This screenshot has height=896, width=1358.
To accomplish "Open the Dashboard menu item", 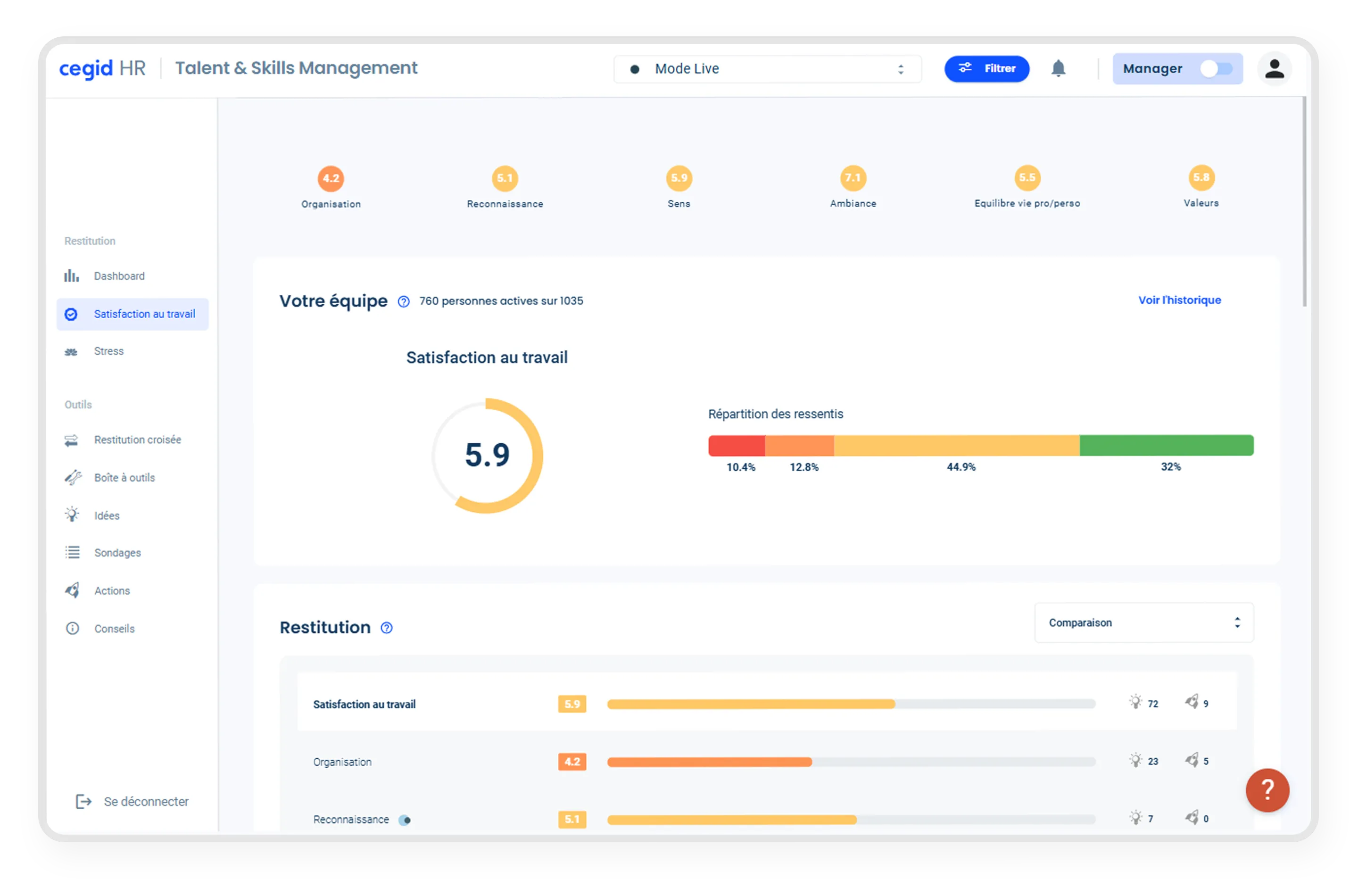I will [119, 276].
